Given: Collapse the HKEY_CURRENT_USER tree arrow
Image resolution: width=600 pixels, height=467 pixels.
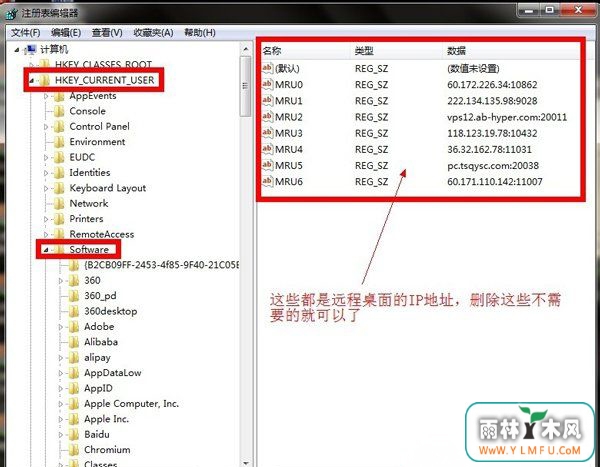Looking at the screenshot, I should click(31, 80).
